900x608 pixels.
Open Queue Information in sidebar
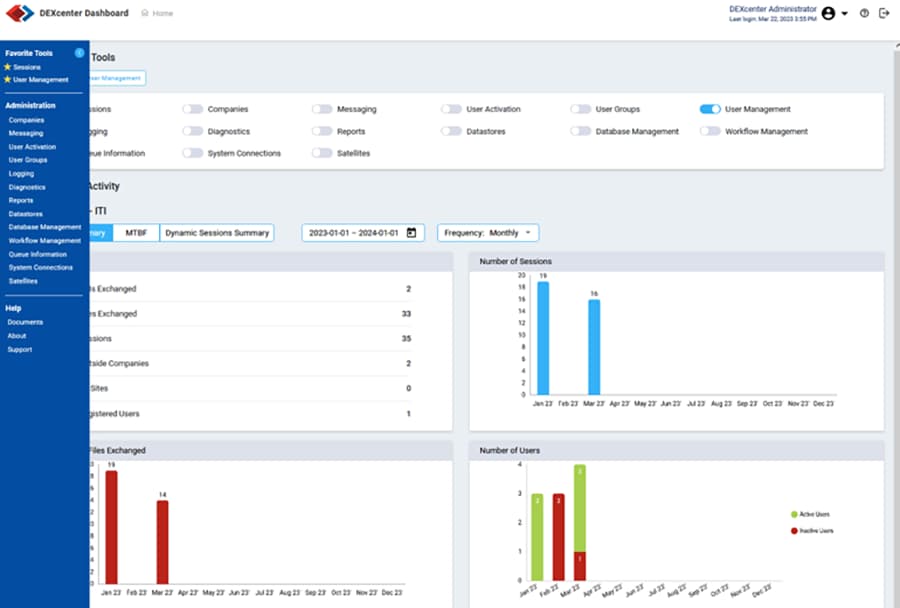coord(38,254)
